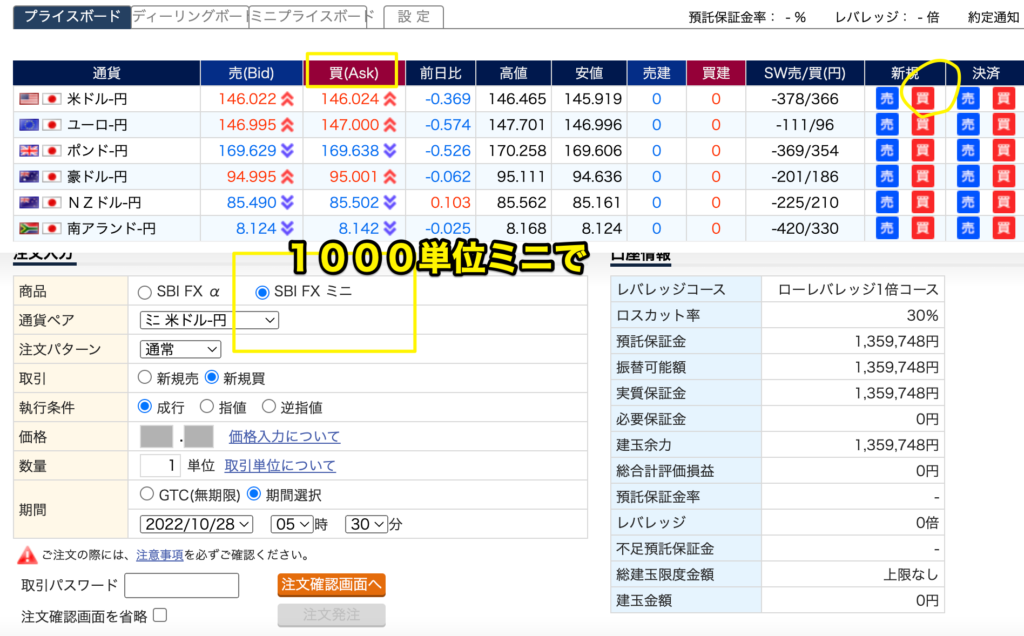Open 注意事項 link
This screenshot has width=1024, height=636.
[x=159, y=555]
